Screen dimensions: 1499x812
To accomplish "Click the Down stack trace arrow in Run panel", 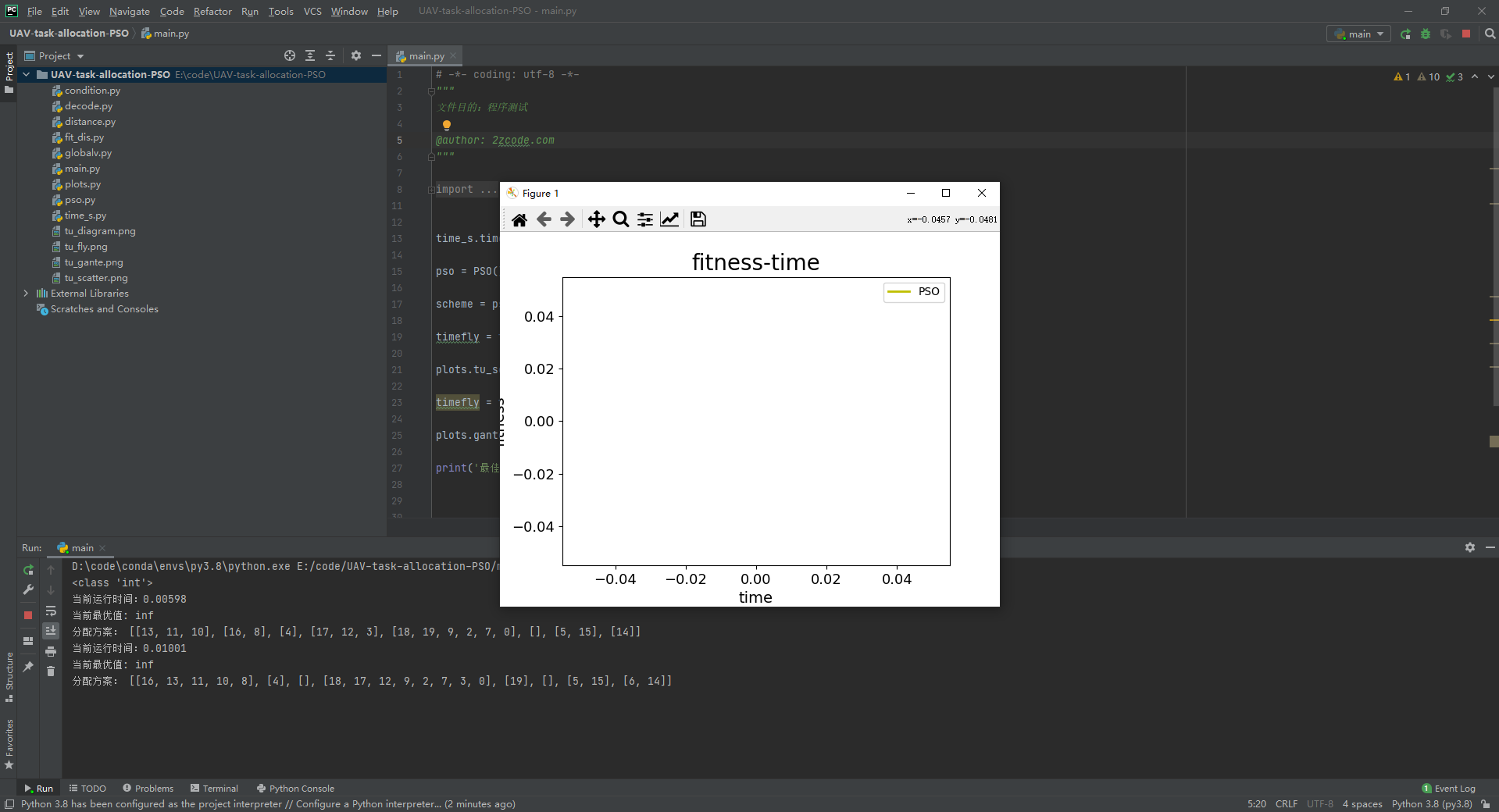I will pyautogui.click(x=51, y=590).
